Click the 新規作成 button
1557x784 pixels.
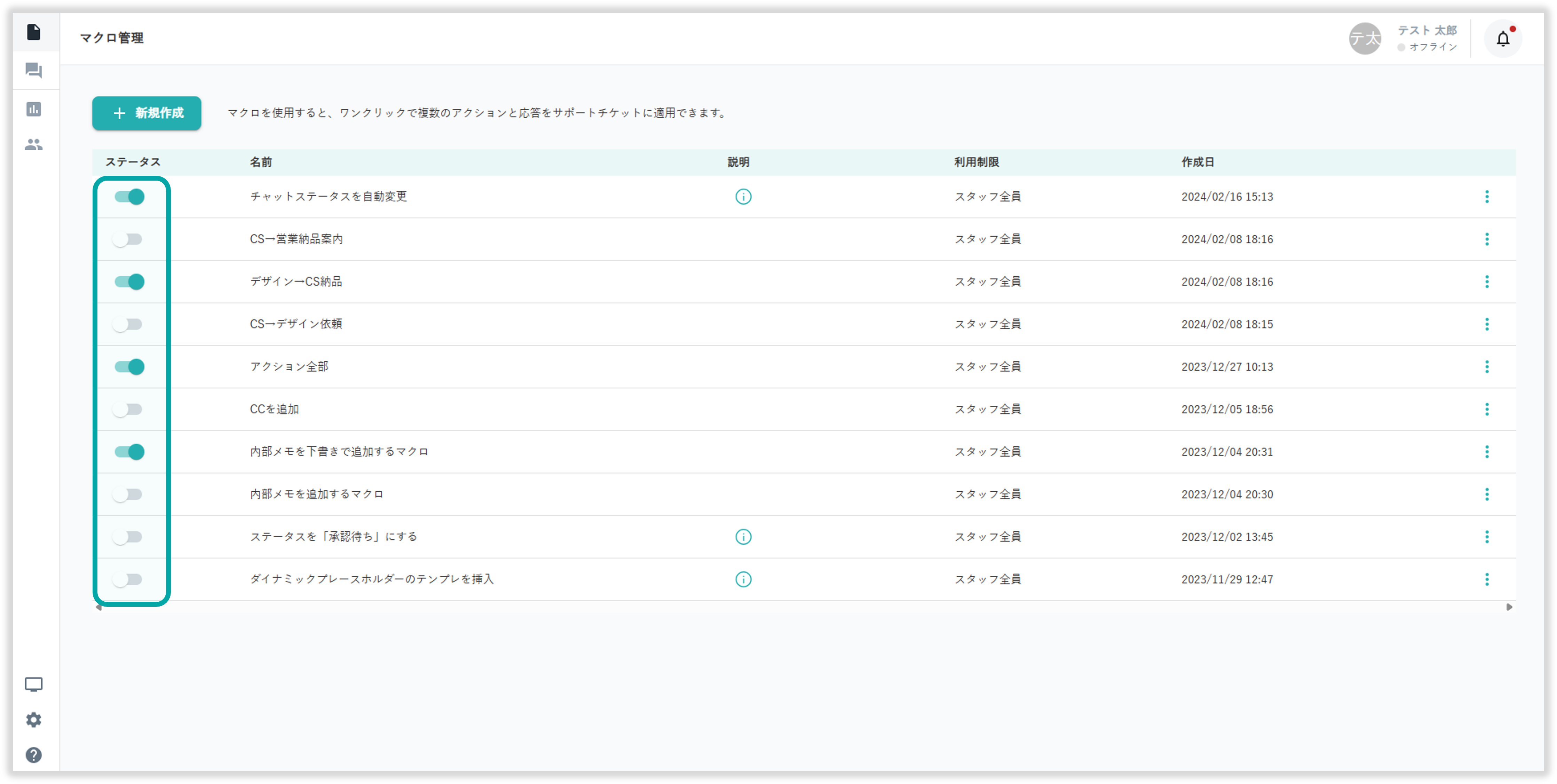click(x=147, y=113)
